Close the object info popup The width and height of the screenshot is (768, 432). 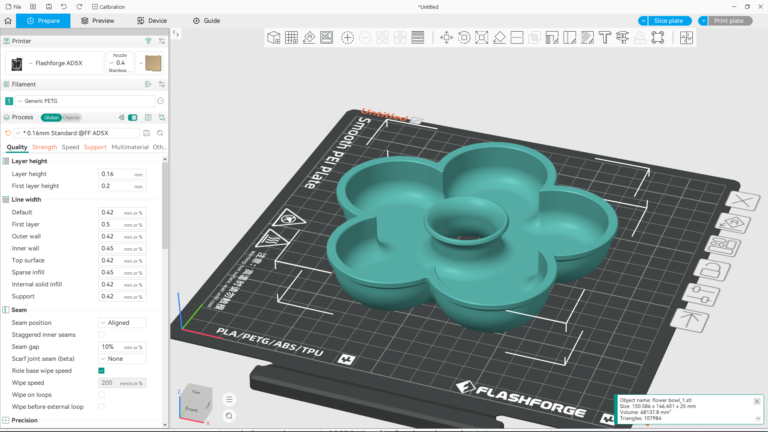pyautogui.click(x=756, y=401)
